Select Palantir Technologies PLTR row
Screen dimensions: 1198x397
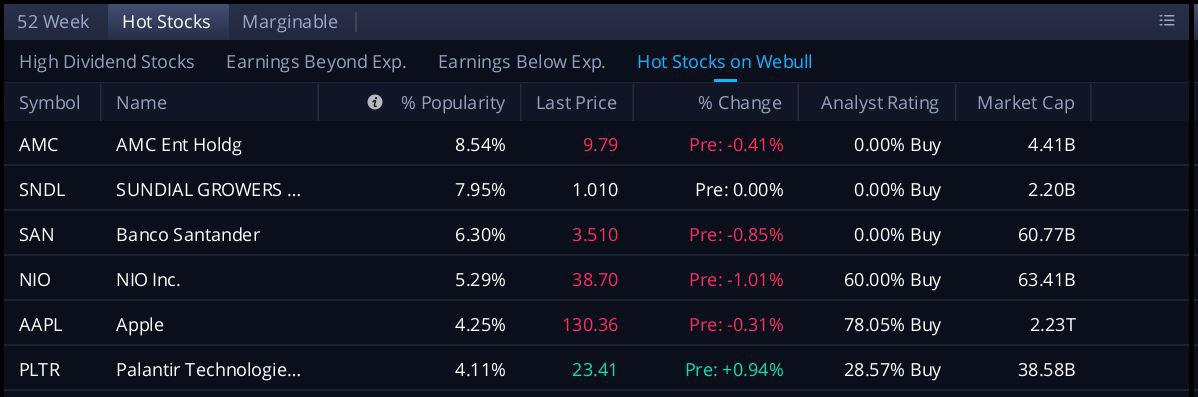[x=599, y=370]
